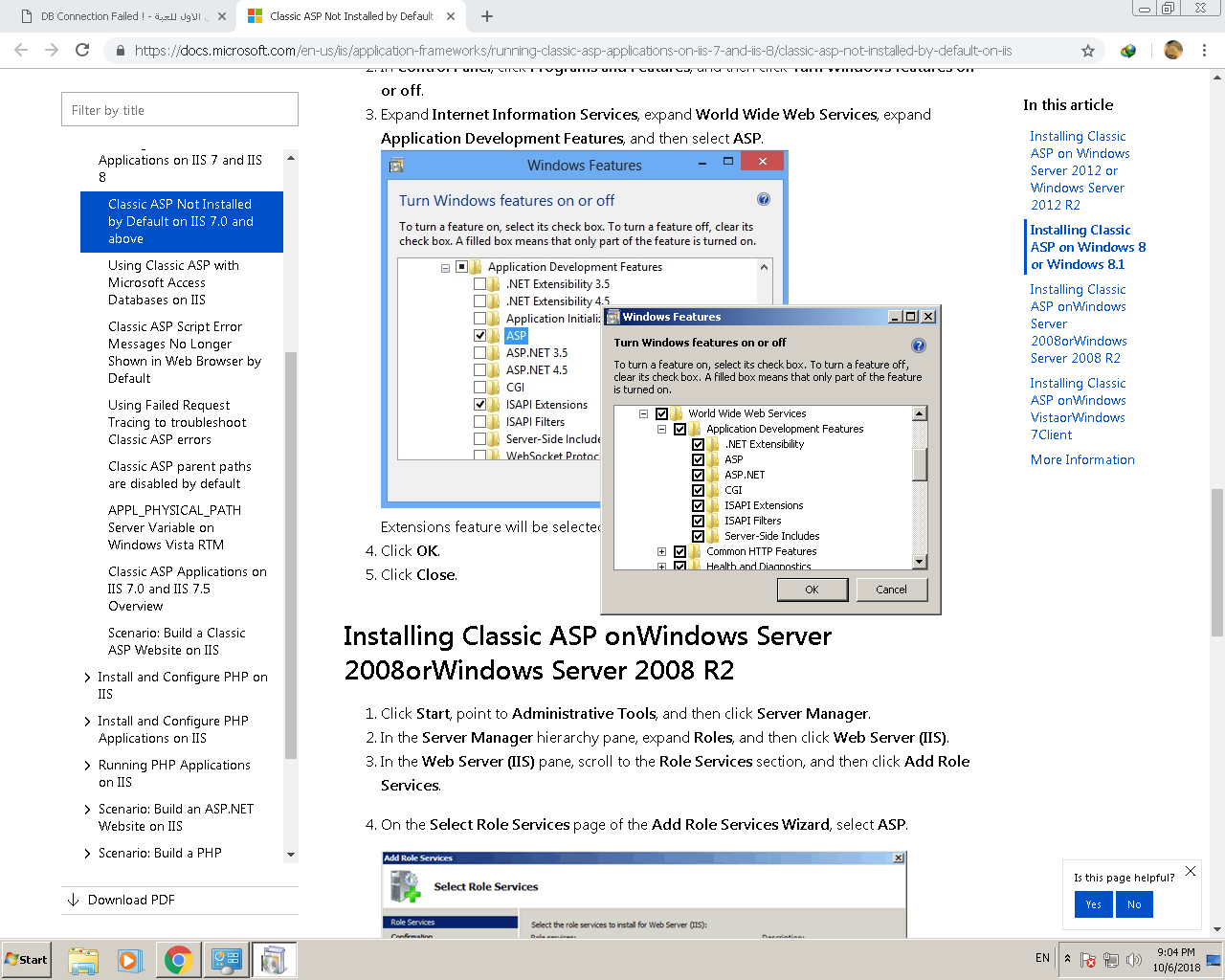The width and height of the screenshot is (1225, 980).
Task: Click the Windows Features taskbar icon
Action: pyautogui.click(x=274, y=960)
